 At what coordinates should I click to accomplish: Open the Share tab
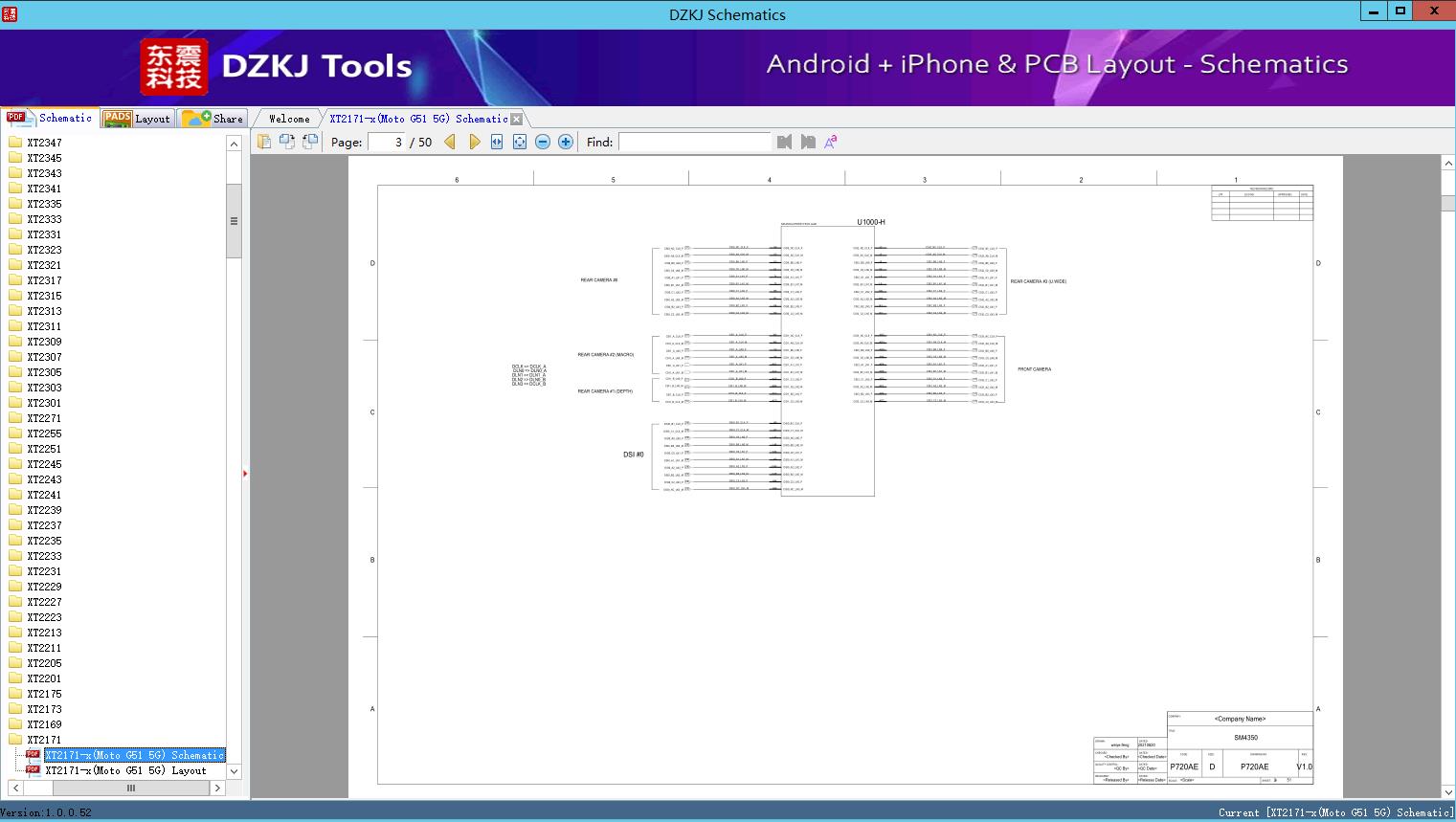(213, 119)
